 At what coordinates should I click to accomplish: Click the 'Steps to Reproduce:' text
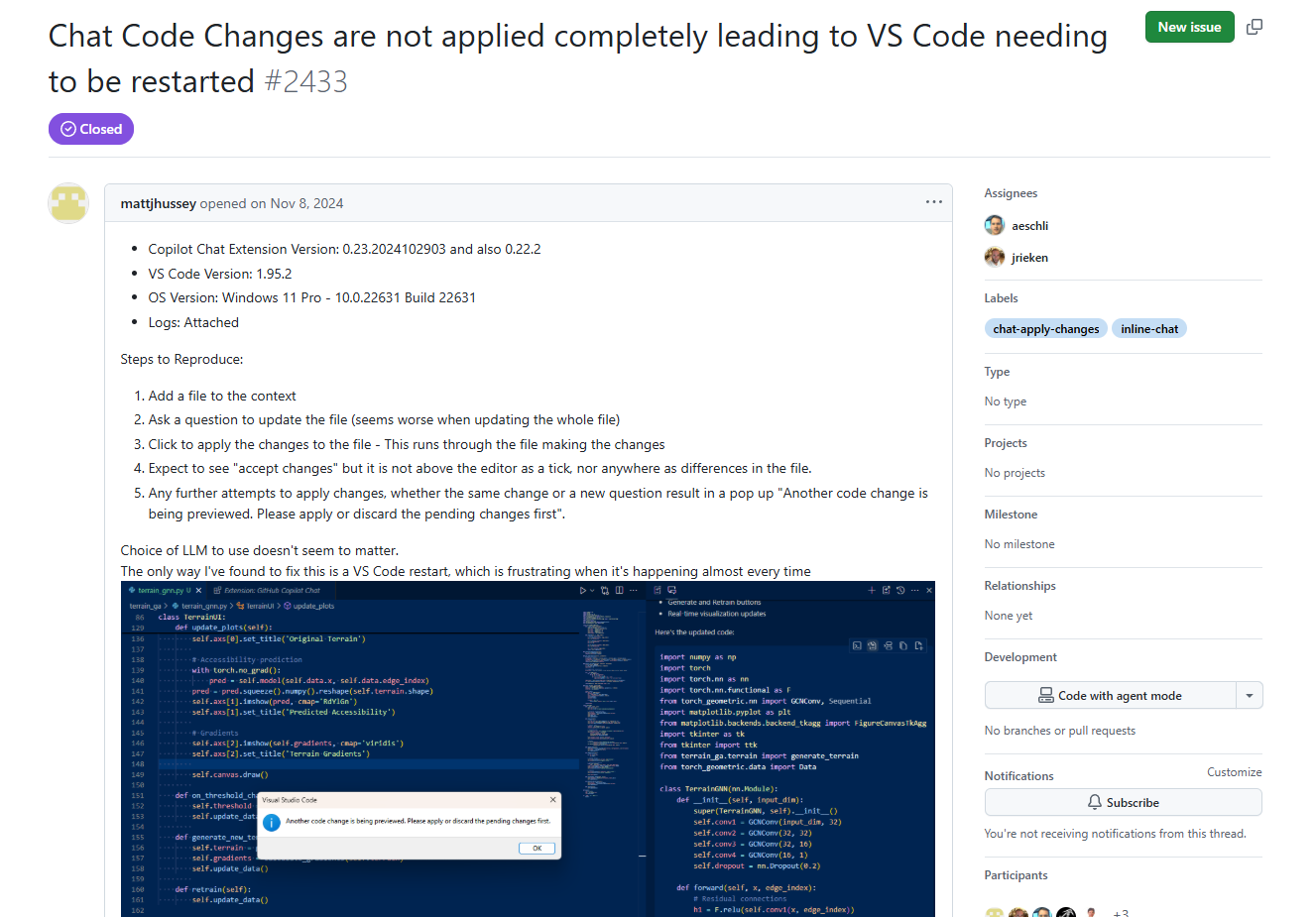tap(181, 359)
